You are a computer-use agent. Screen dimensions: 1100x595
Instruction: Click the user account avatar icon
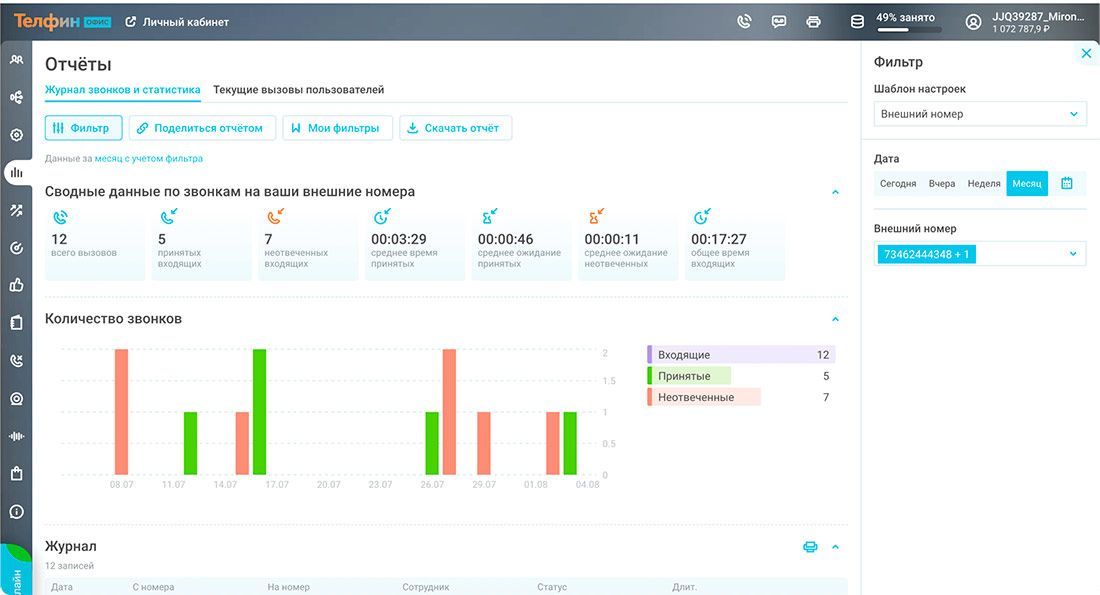(973, 21)
